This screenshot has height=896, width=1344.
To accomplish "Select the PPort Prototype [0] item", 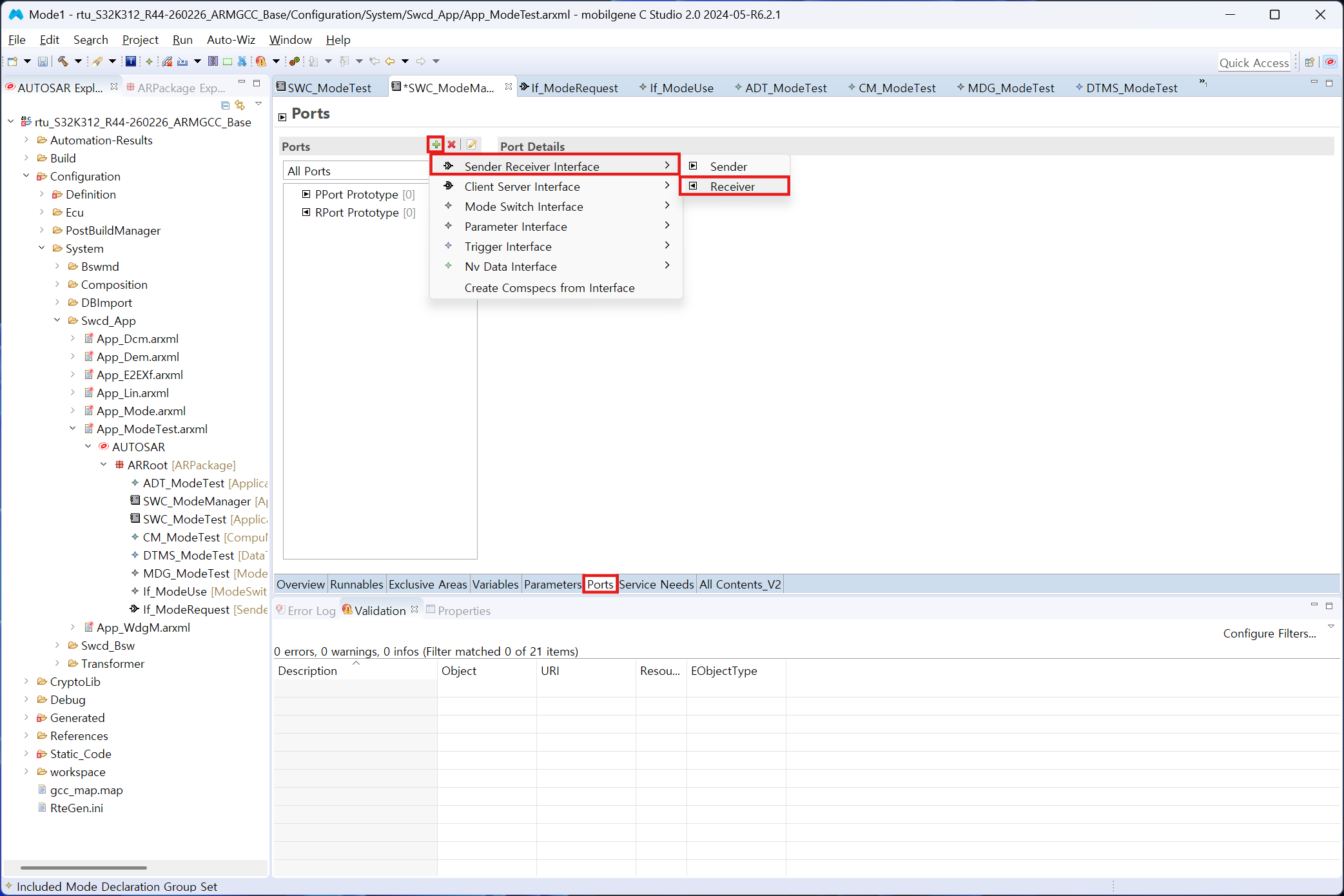I will (x=358, y=194).
